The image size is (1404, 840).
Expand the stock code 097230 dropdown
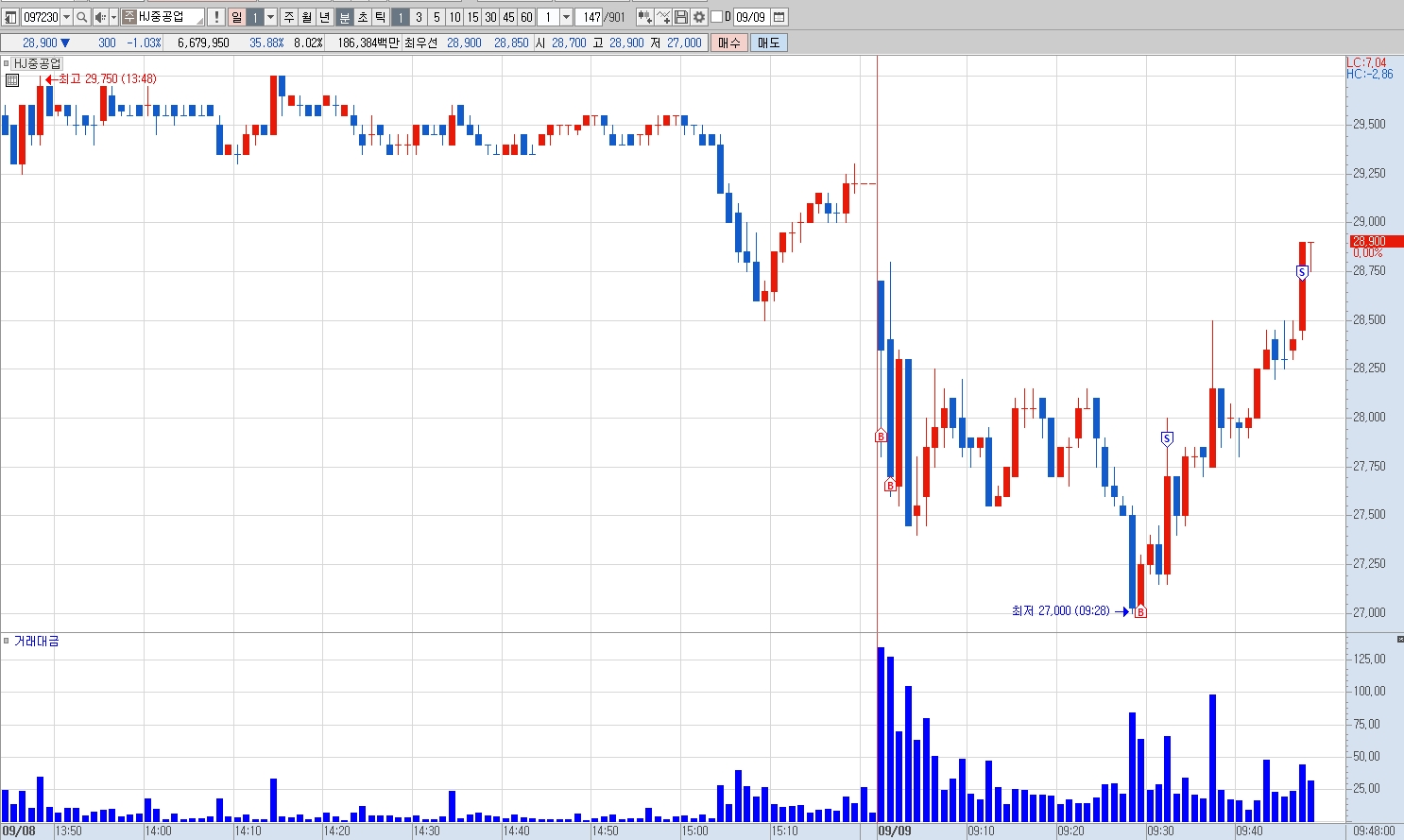pyautogui.click(x=66, y=17)
